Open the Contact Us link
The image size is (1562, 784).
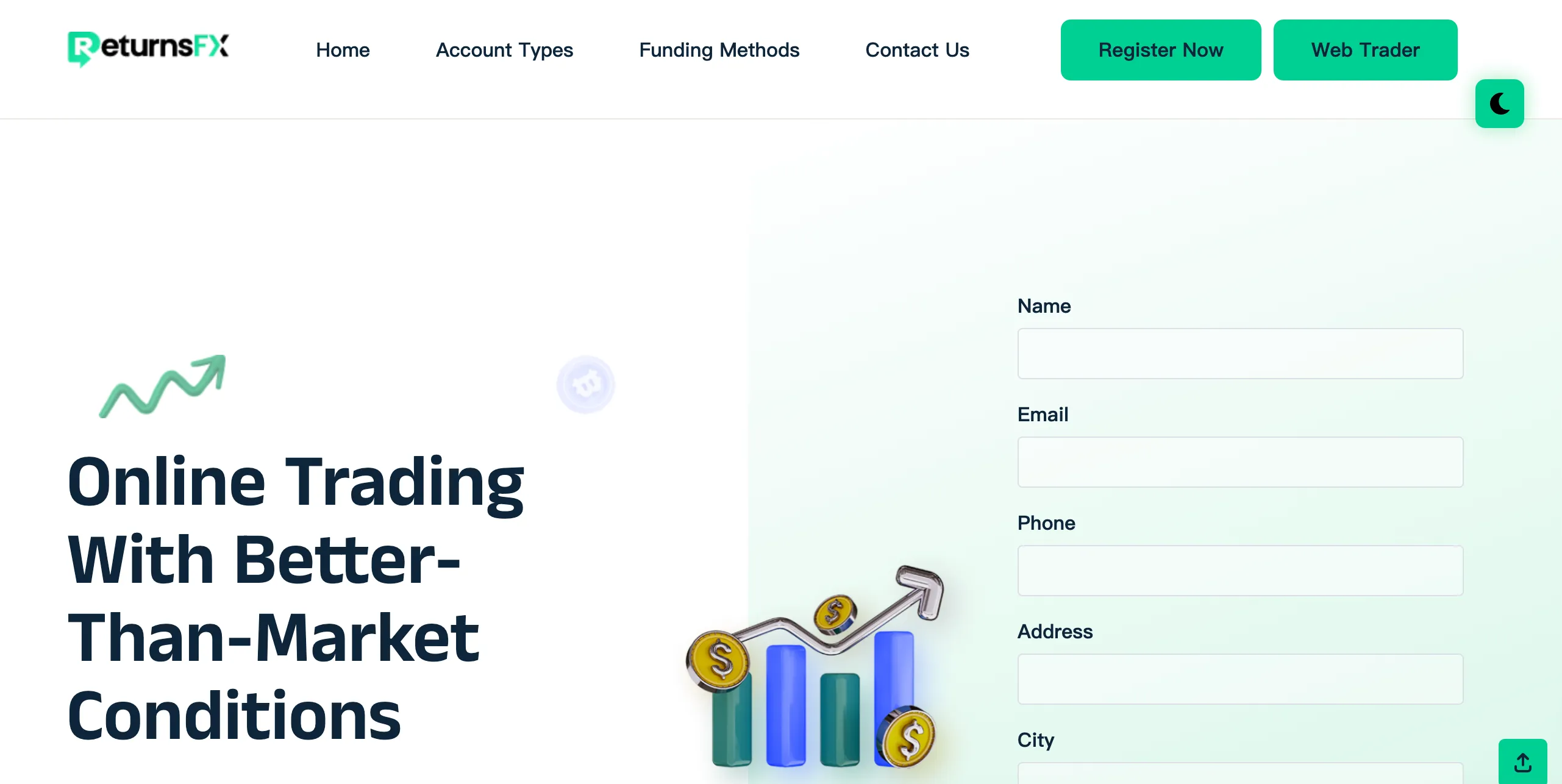click(x=917, y=50)
